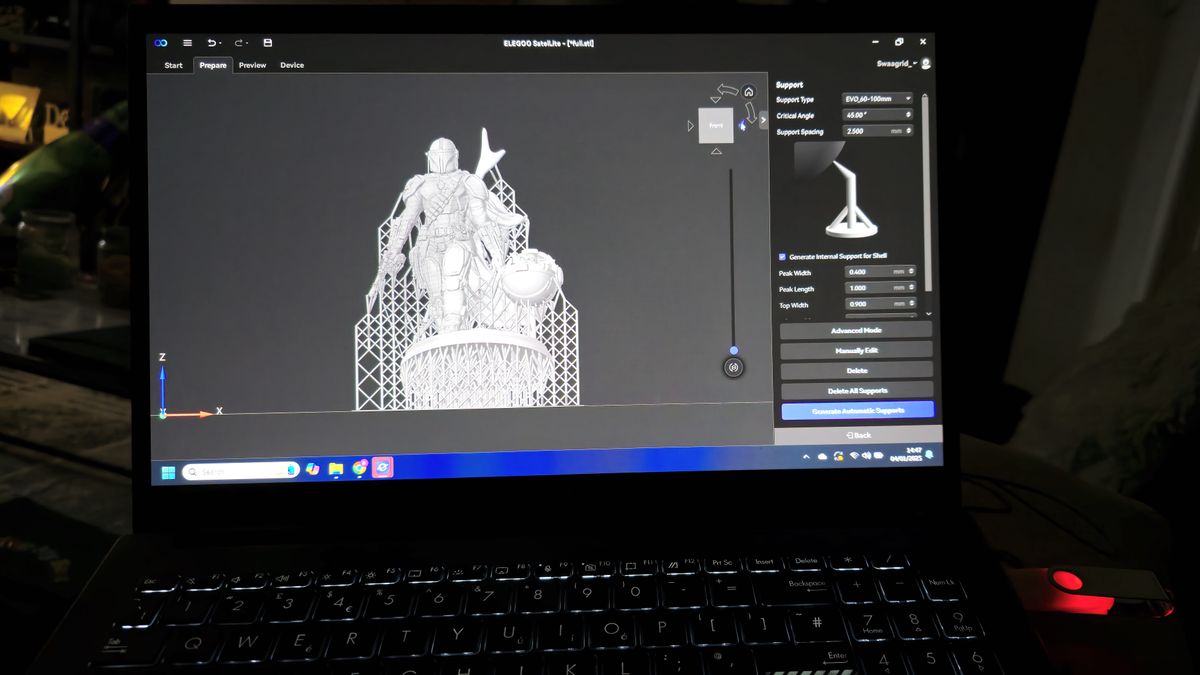Click the redo arrow icon
Screen dimensions: 1200x675
(x=238, y=43)
